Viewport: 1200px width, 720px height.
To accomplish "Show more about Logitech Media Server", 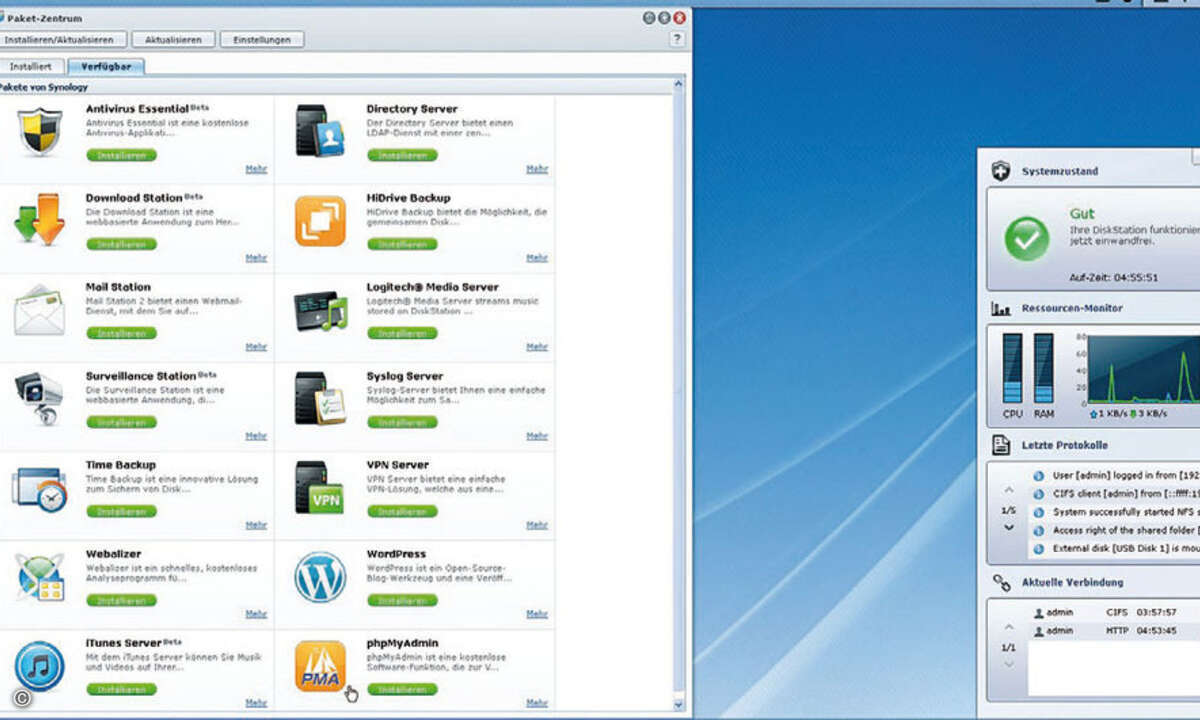I will [x=537, y=347].
